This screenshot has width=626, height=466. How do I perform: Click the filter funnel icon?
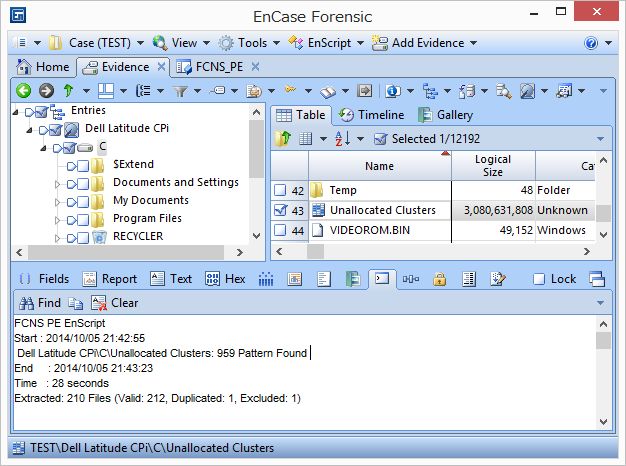coord(180,91)
